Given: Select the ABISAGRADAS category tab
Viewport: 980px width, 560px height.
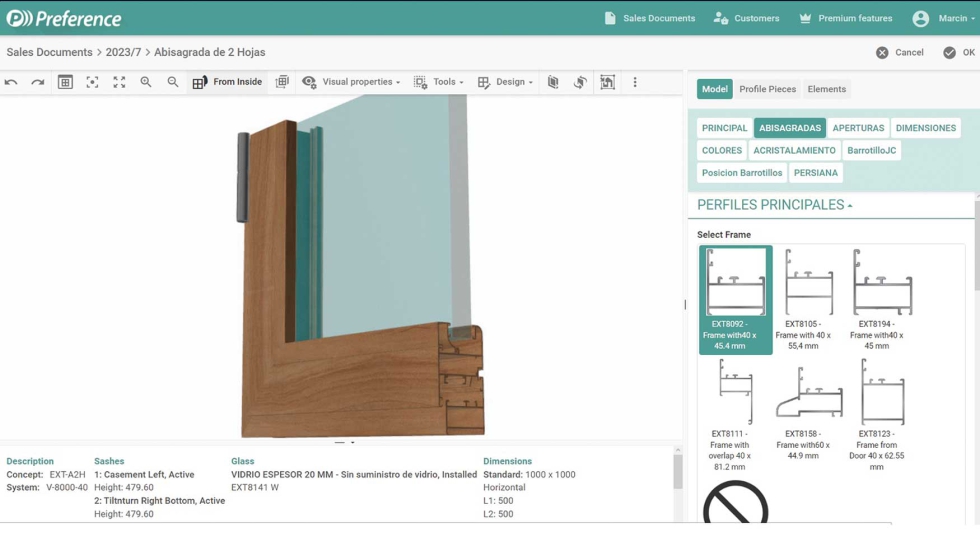Looking at the screenshot, I should click(790, 128).
